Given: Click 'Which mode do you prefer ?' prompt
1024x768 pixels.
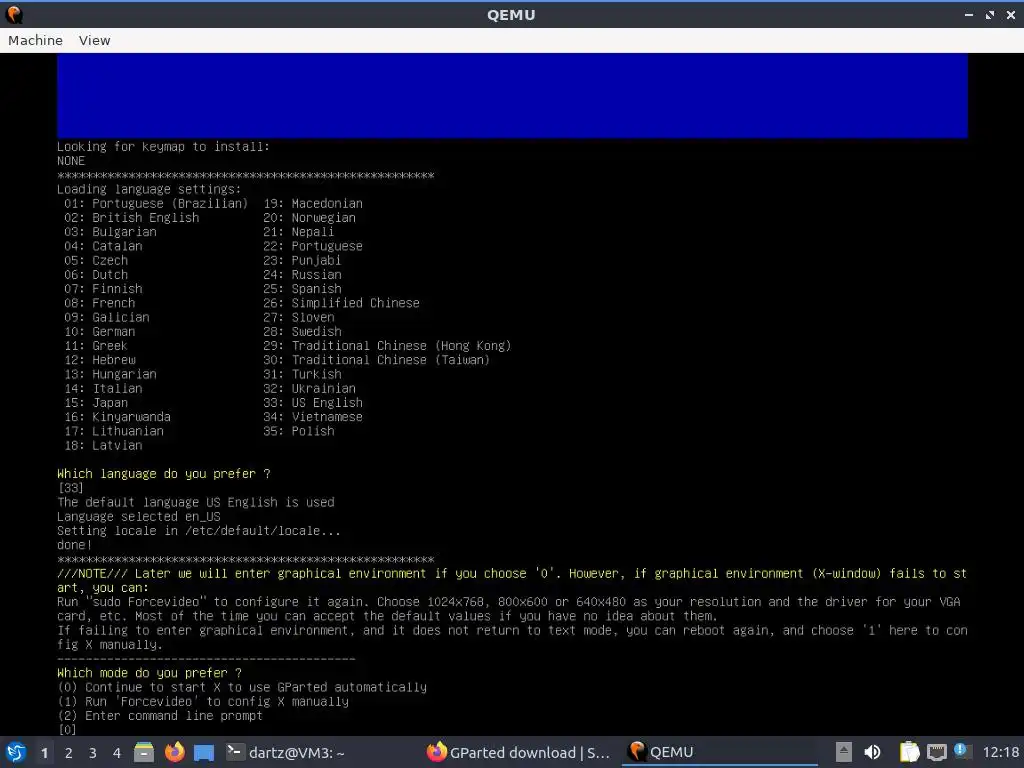Looking at the screenshot, I should tap(149, 673).
